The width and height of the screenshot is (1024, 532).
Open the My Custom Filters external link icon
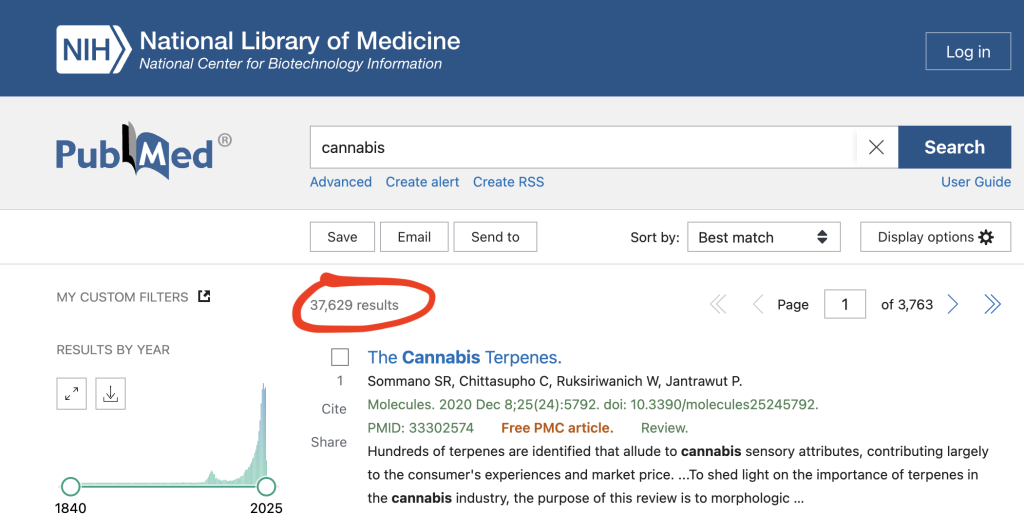pos(204,296)
